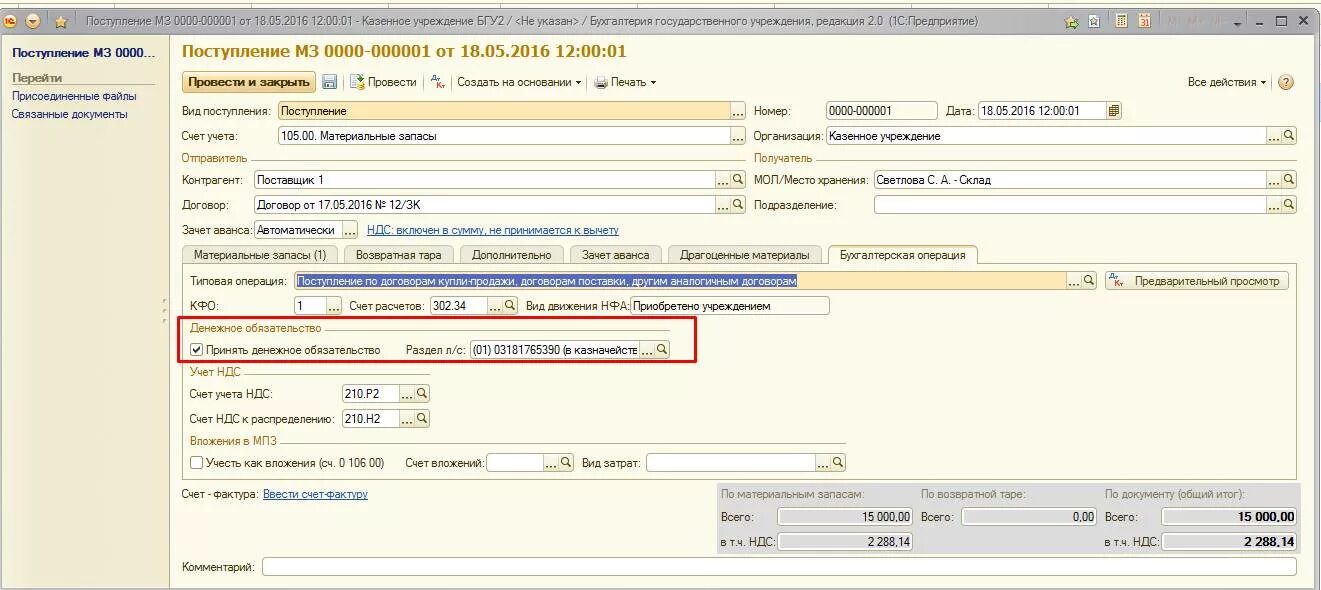Open the favorites star in title bar

coord(61,21)
